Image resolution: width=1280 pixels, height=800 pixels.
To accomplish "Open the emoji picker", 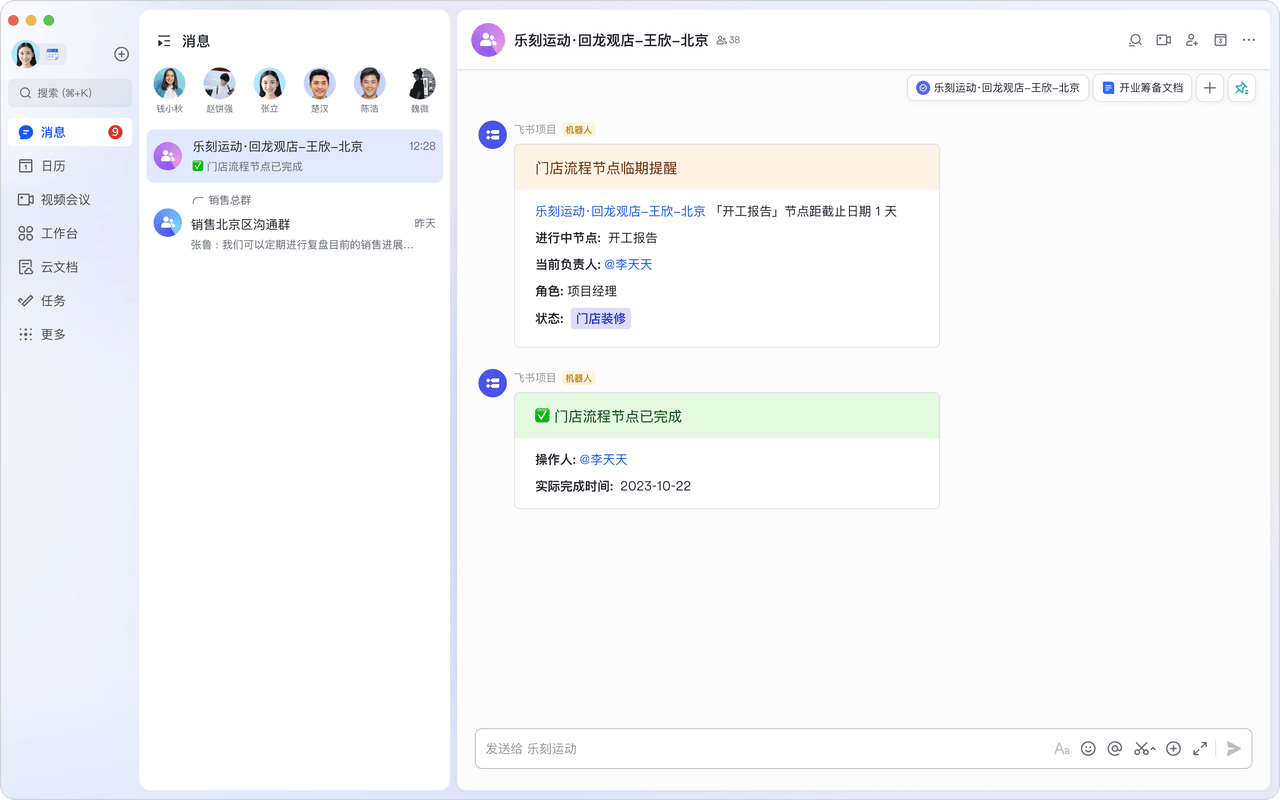I will (x=1088, y=748).
